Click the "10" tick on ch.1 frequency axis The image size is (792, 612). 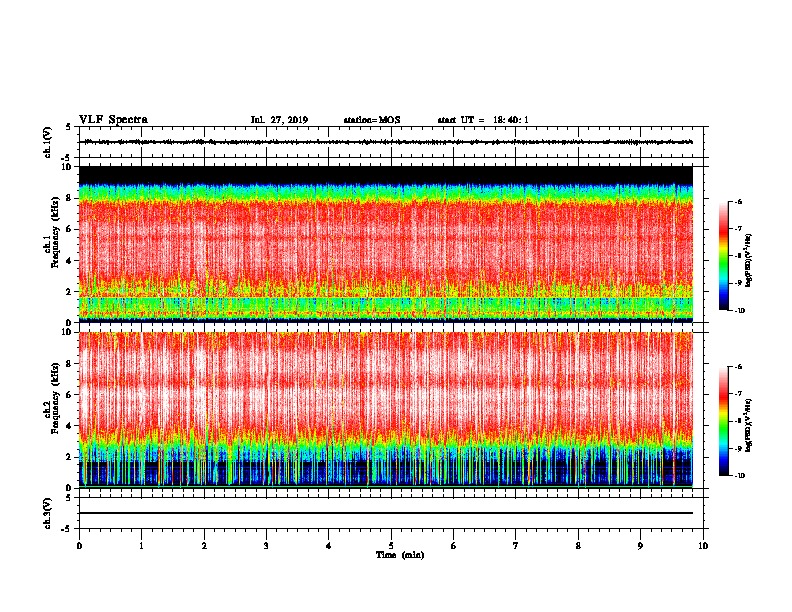(67, 167)
